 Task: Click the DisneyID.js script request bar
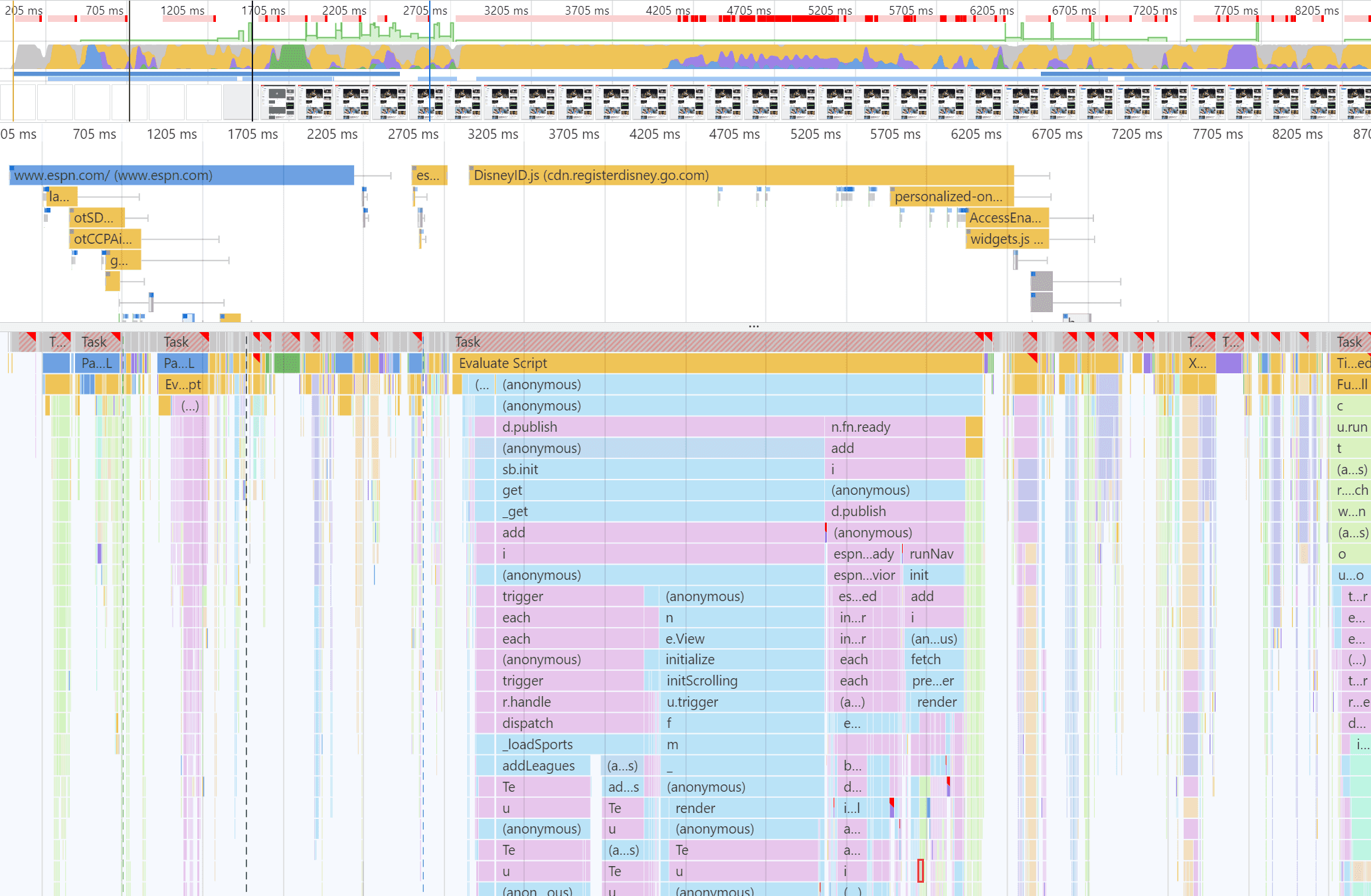731,175
